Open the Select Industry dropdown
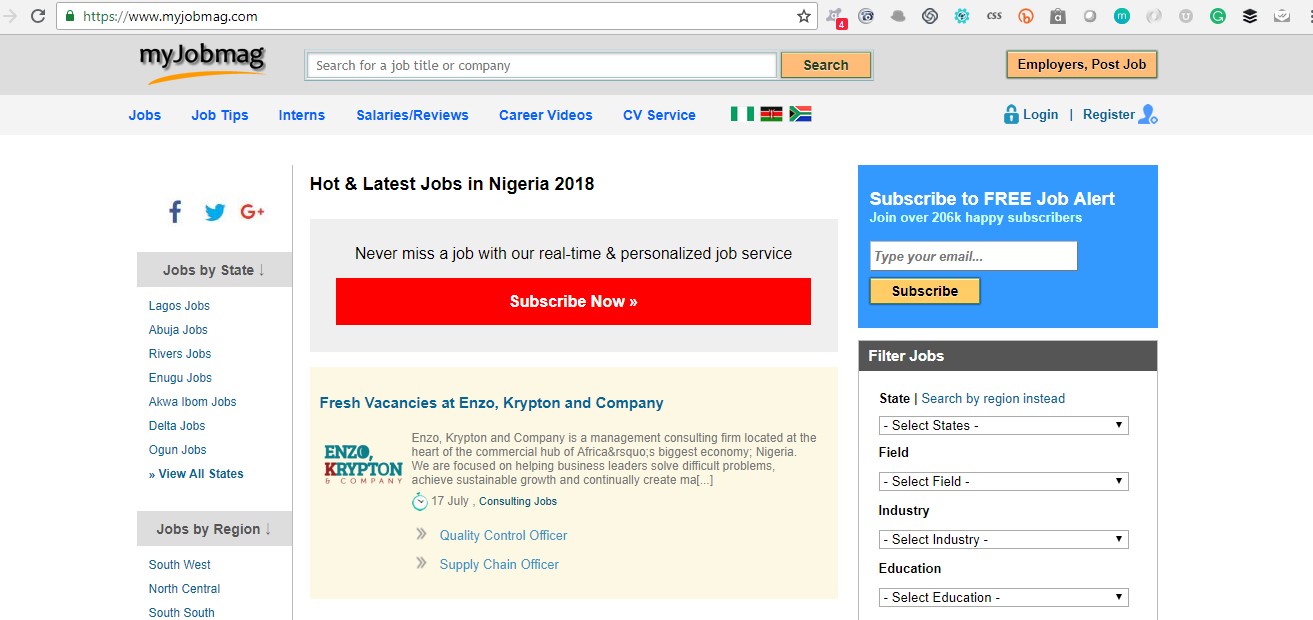 coord(1004,539)
